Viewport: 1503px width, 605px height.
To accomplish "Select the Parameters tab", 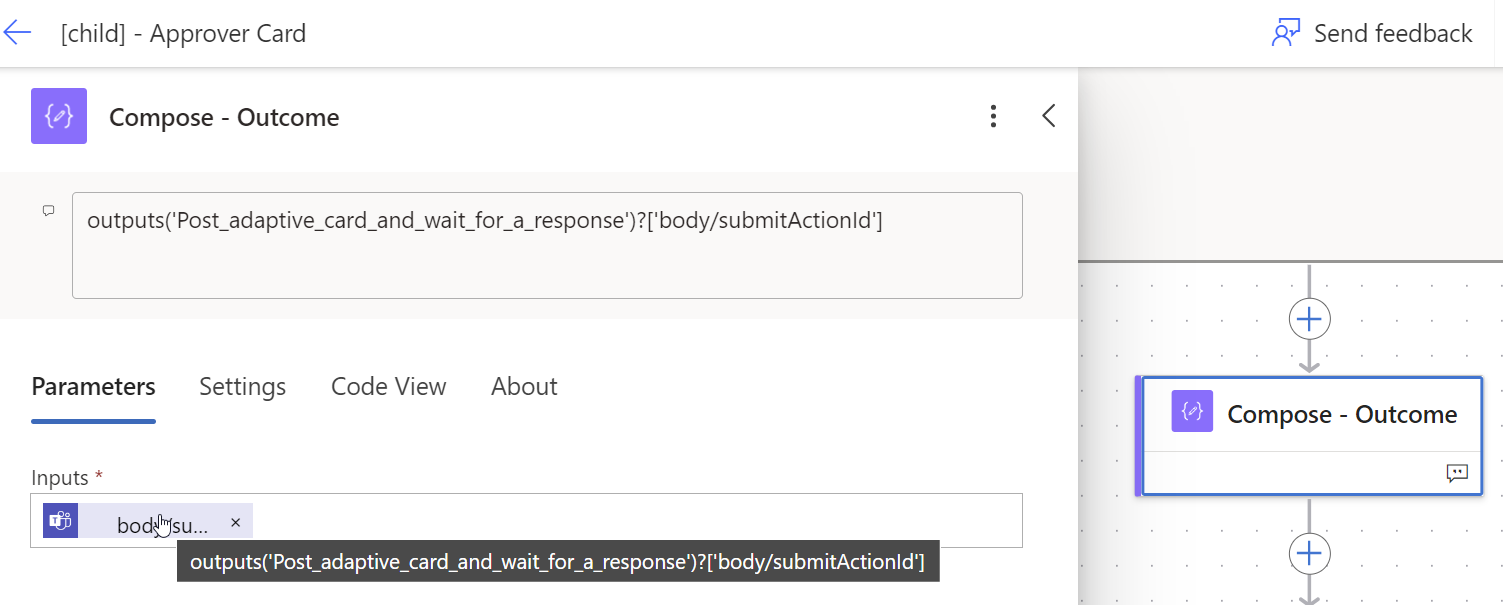I will click(x=93, y=387).
